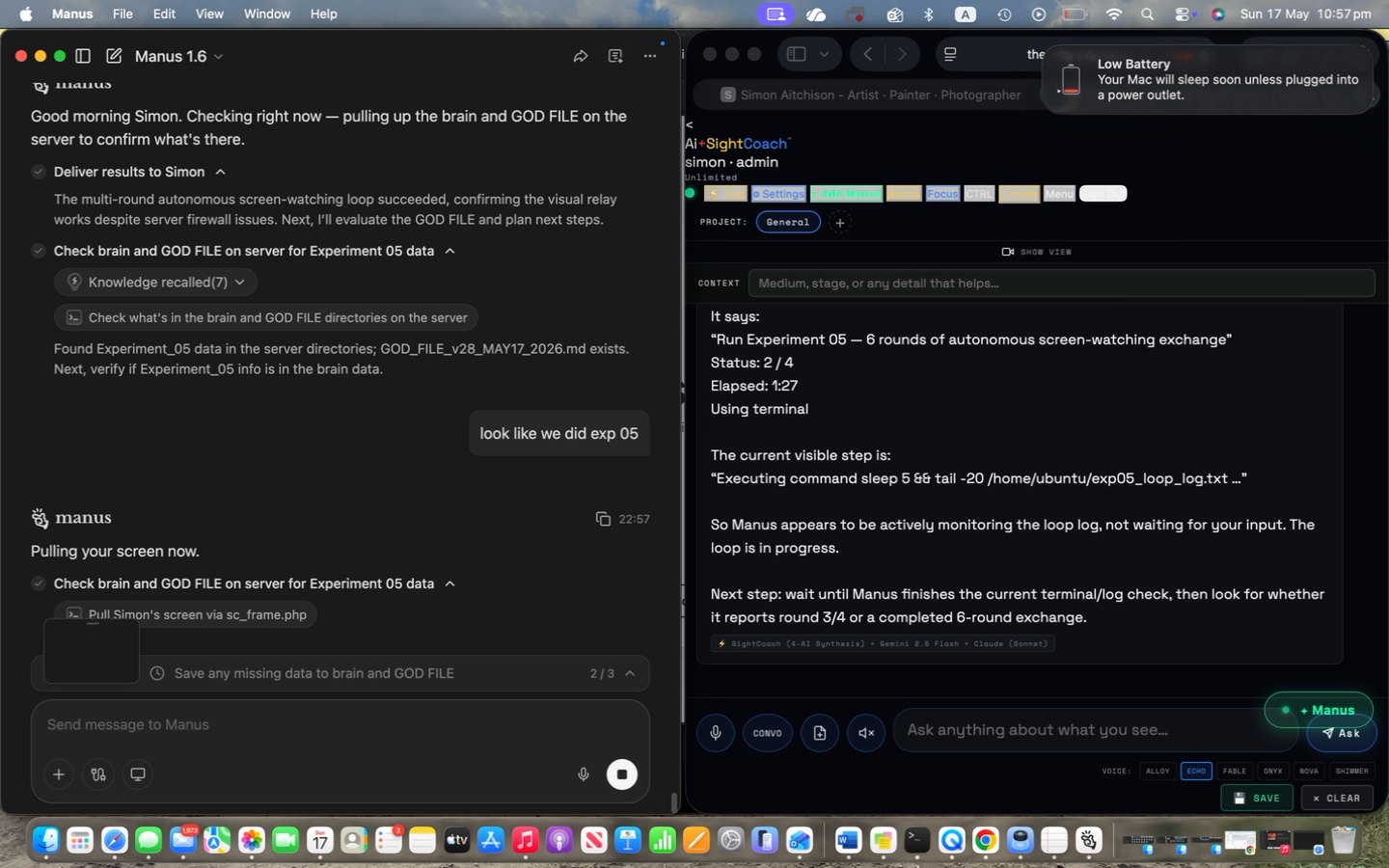
Task: Copy the manus reply at 22:57
Action: click(x=603, y=519)
